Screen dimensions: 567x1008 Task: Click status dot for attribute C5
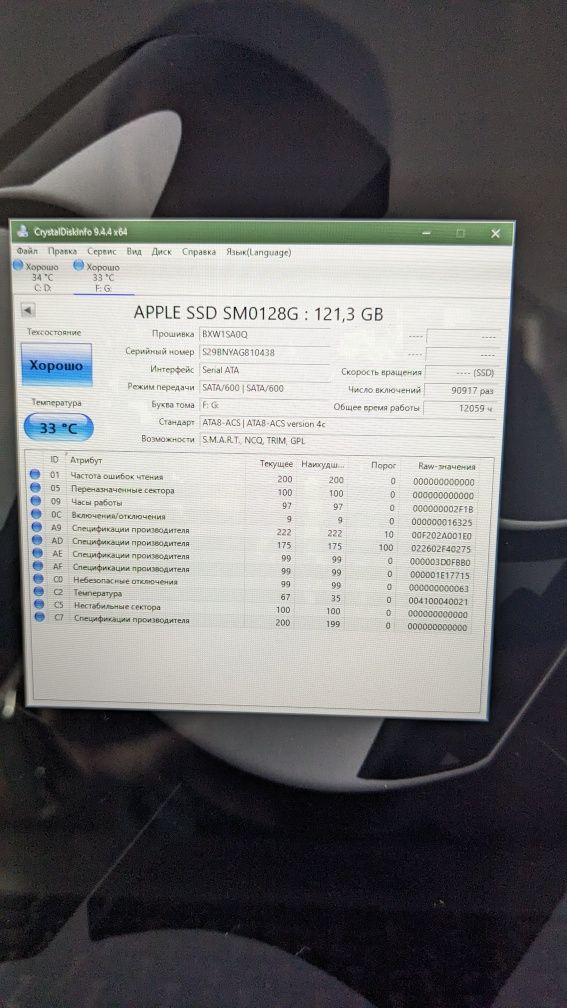39,604
